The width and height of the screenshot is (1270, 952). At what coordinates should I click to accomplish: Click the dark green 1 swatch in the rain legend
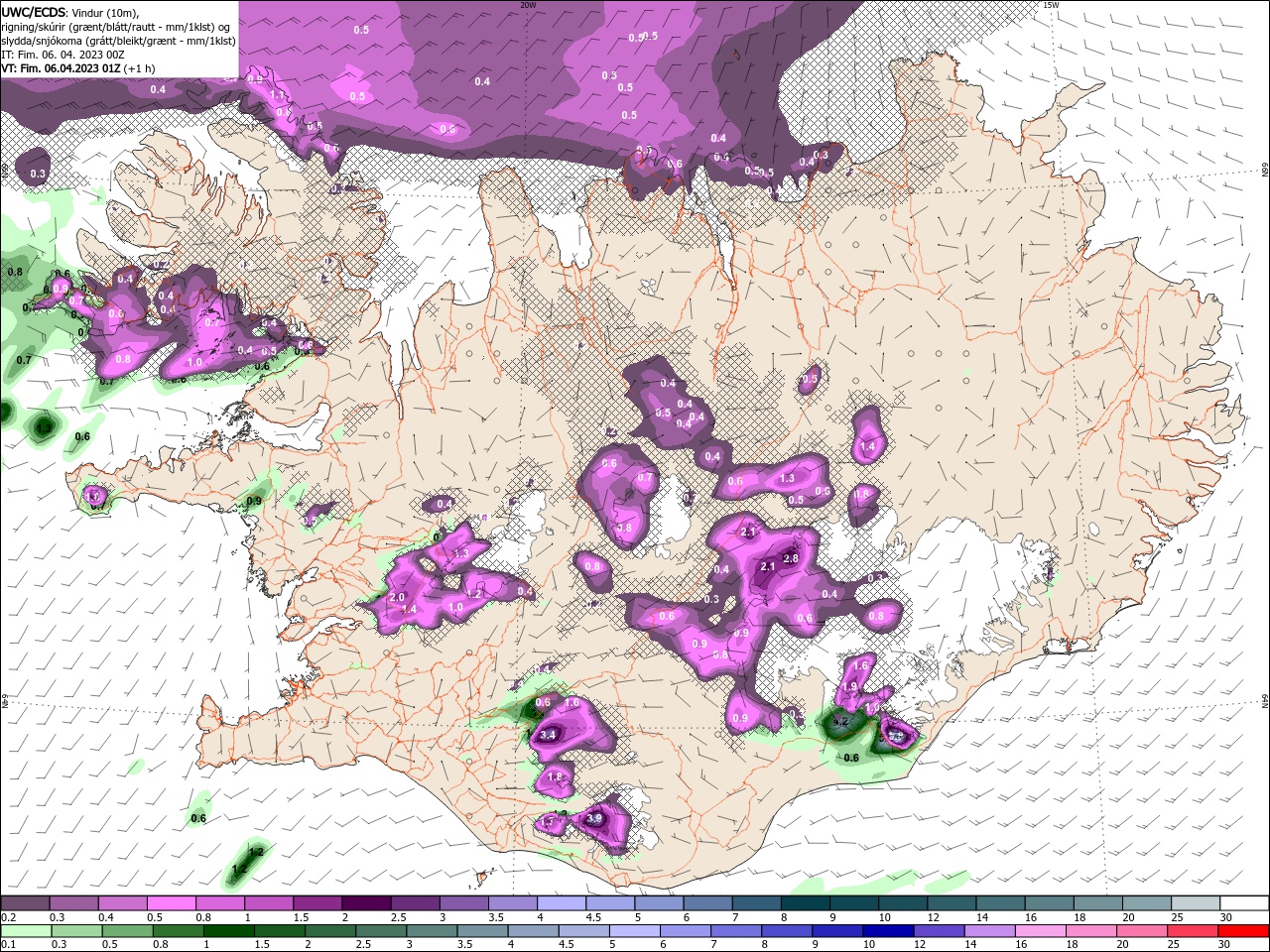tap(228, 931)
